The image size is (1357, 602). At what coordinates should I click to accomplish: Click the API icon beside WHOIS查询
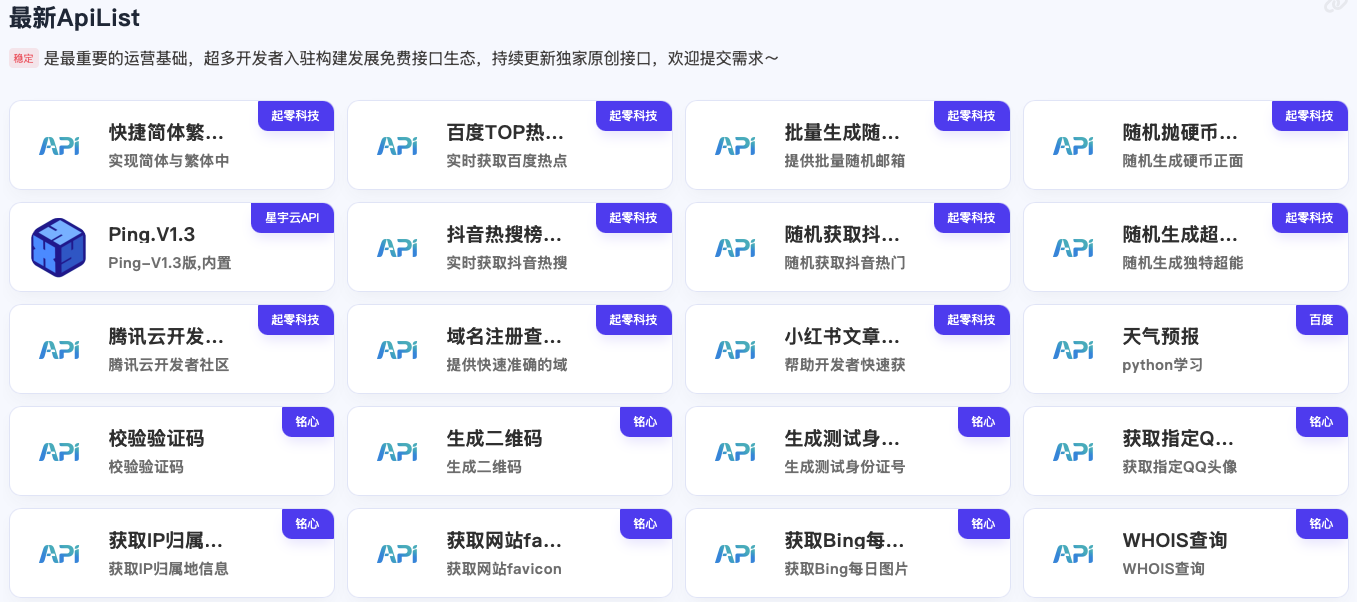[1073, 553]
